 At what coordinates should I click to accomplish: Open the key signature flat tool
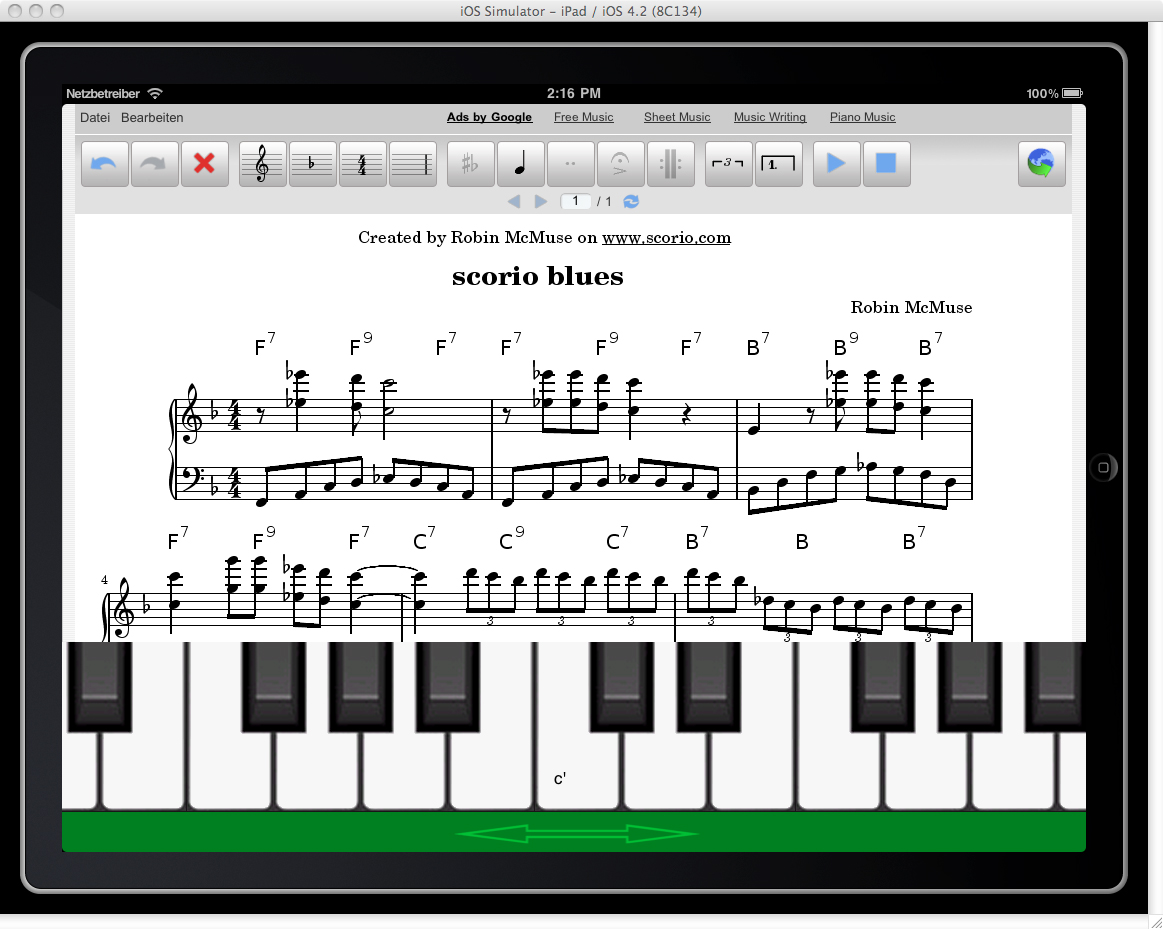[x=313, y=164]
